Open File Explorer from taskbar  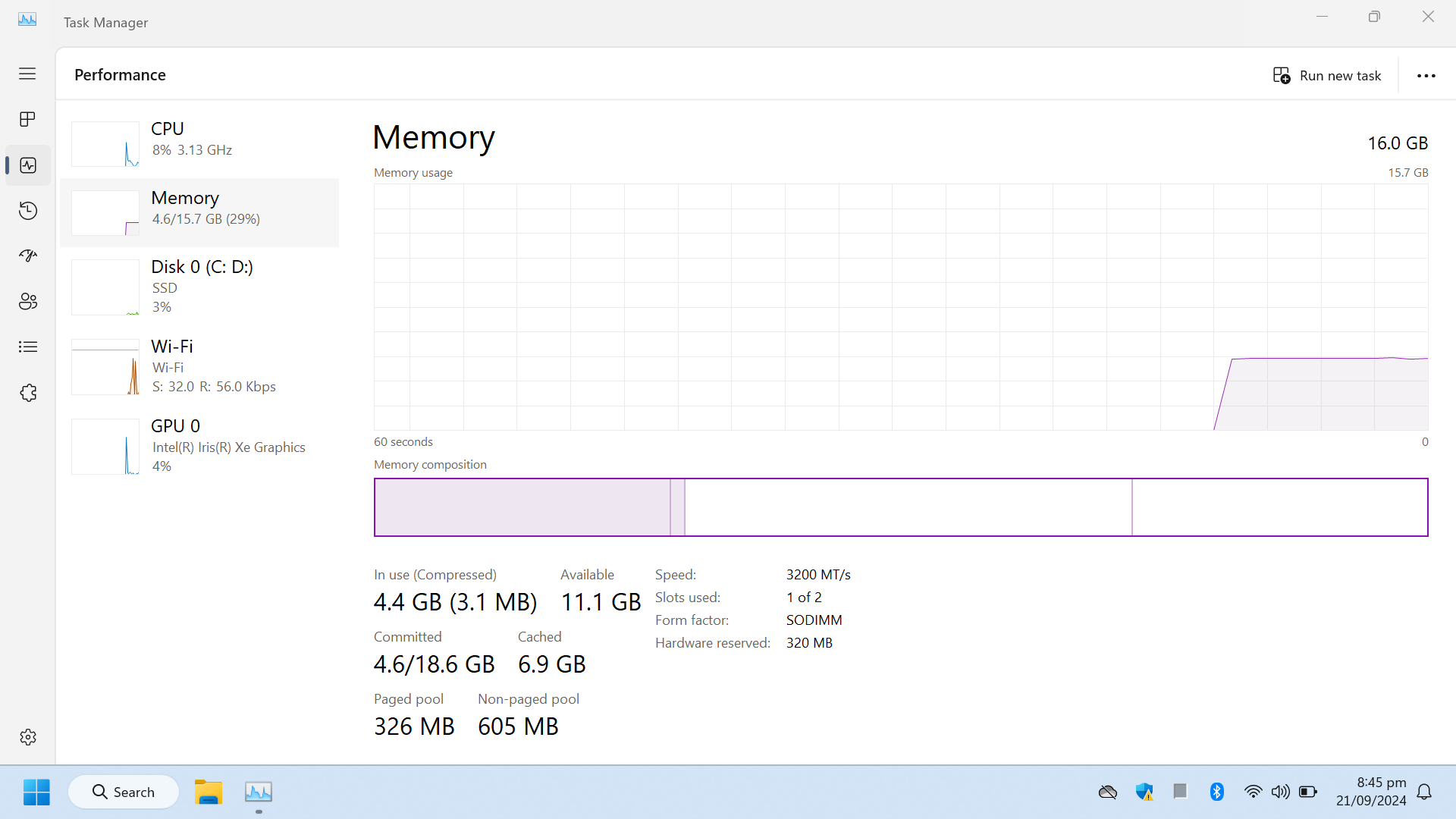(208, 792)
